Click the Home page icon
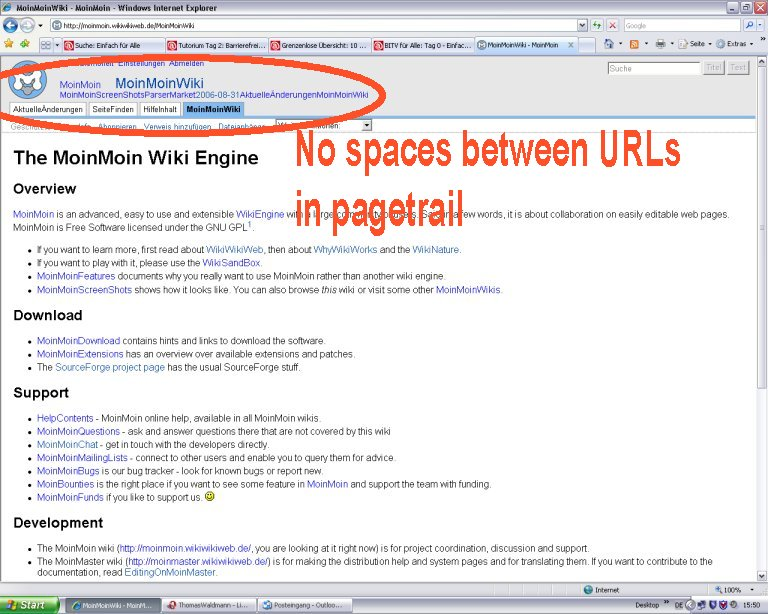 [x=609, y=44]
